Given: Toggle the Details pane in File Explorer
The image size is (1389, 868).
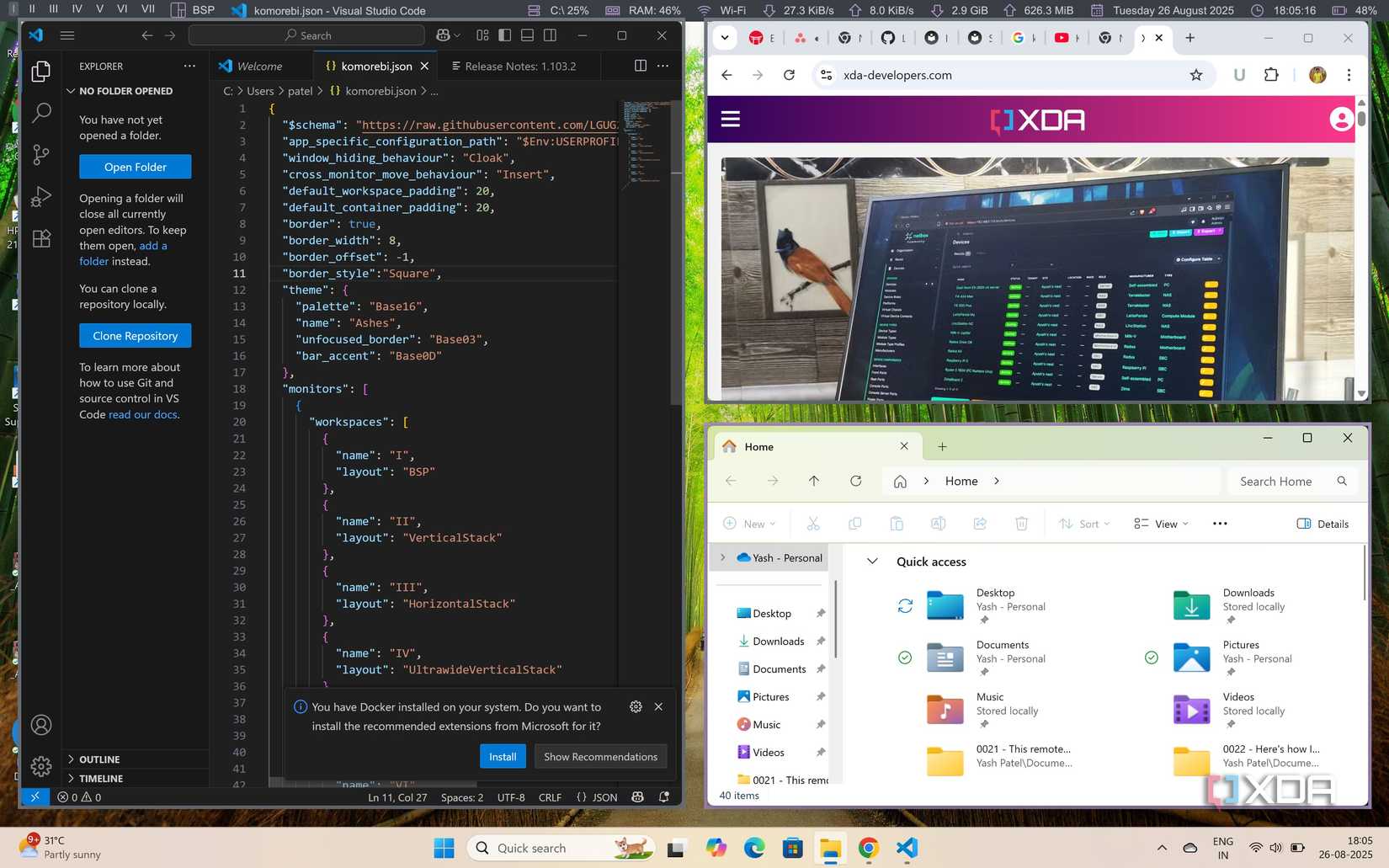Looking at the screenshot, I should point(1323,523).
